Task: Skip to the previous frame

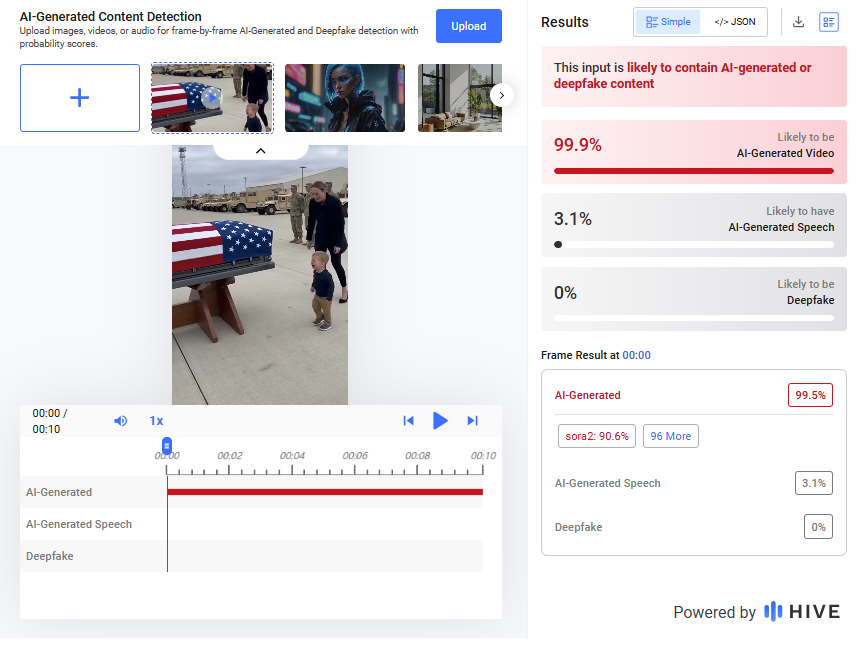Action: (x=408, y=421)
